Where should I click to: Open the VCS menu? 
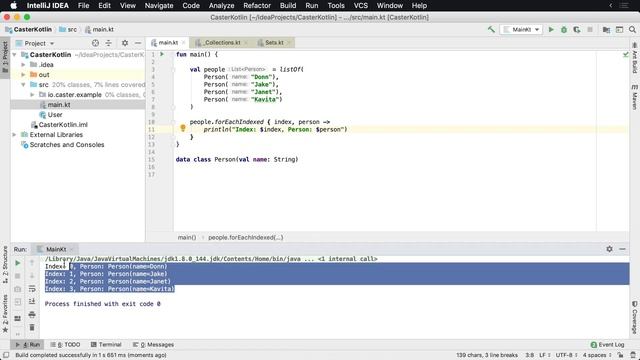(x=360, y=6)
